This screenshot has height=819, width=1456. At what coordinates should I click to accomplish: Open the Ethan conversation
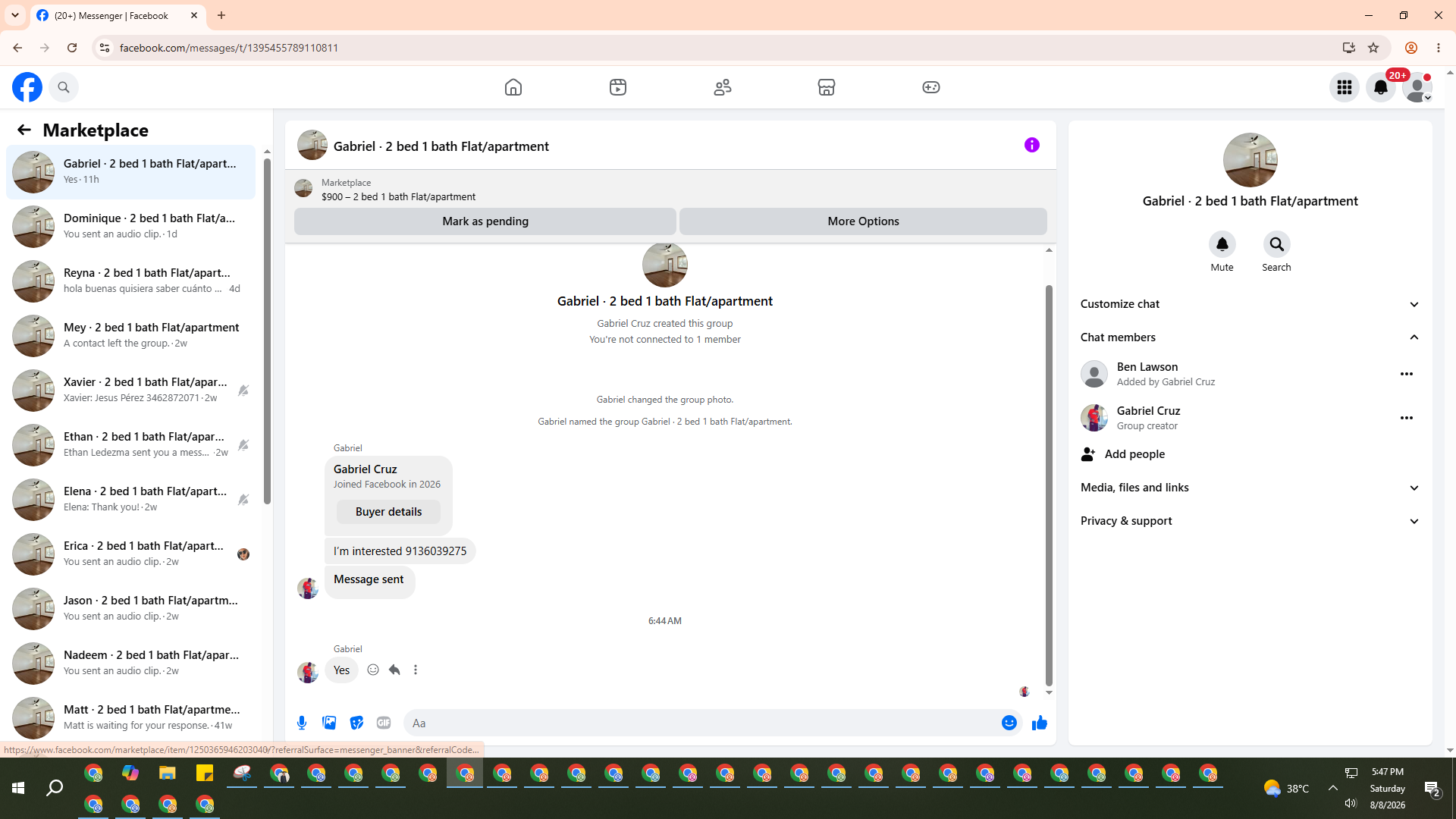pos(131,444)
